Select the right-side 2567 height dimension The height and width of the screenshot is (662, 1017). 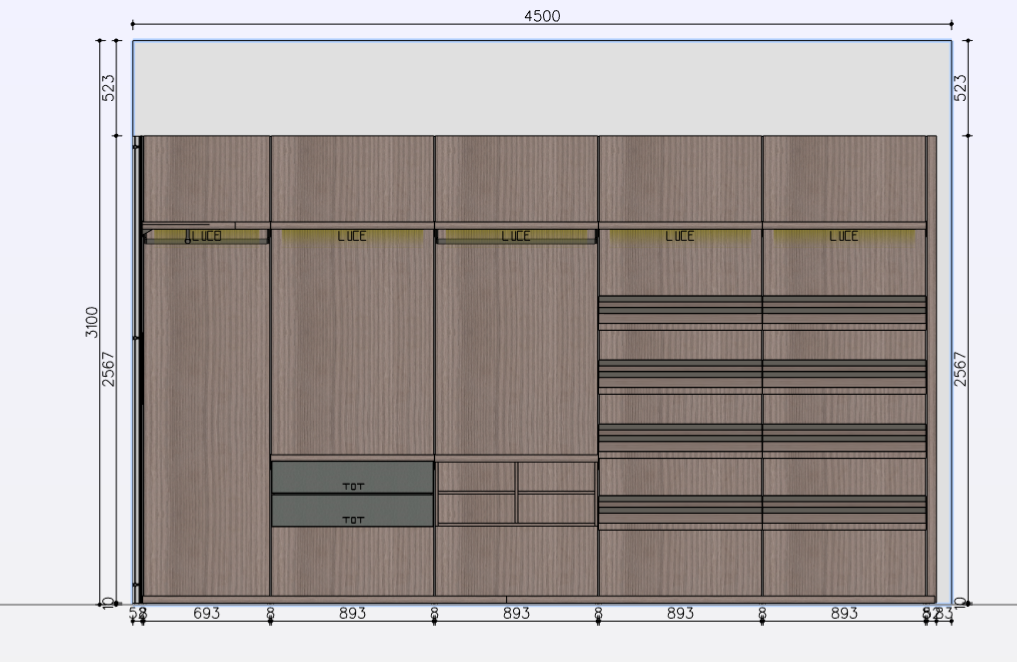pos(961,370)
